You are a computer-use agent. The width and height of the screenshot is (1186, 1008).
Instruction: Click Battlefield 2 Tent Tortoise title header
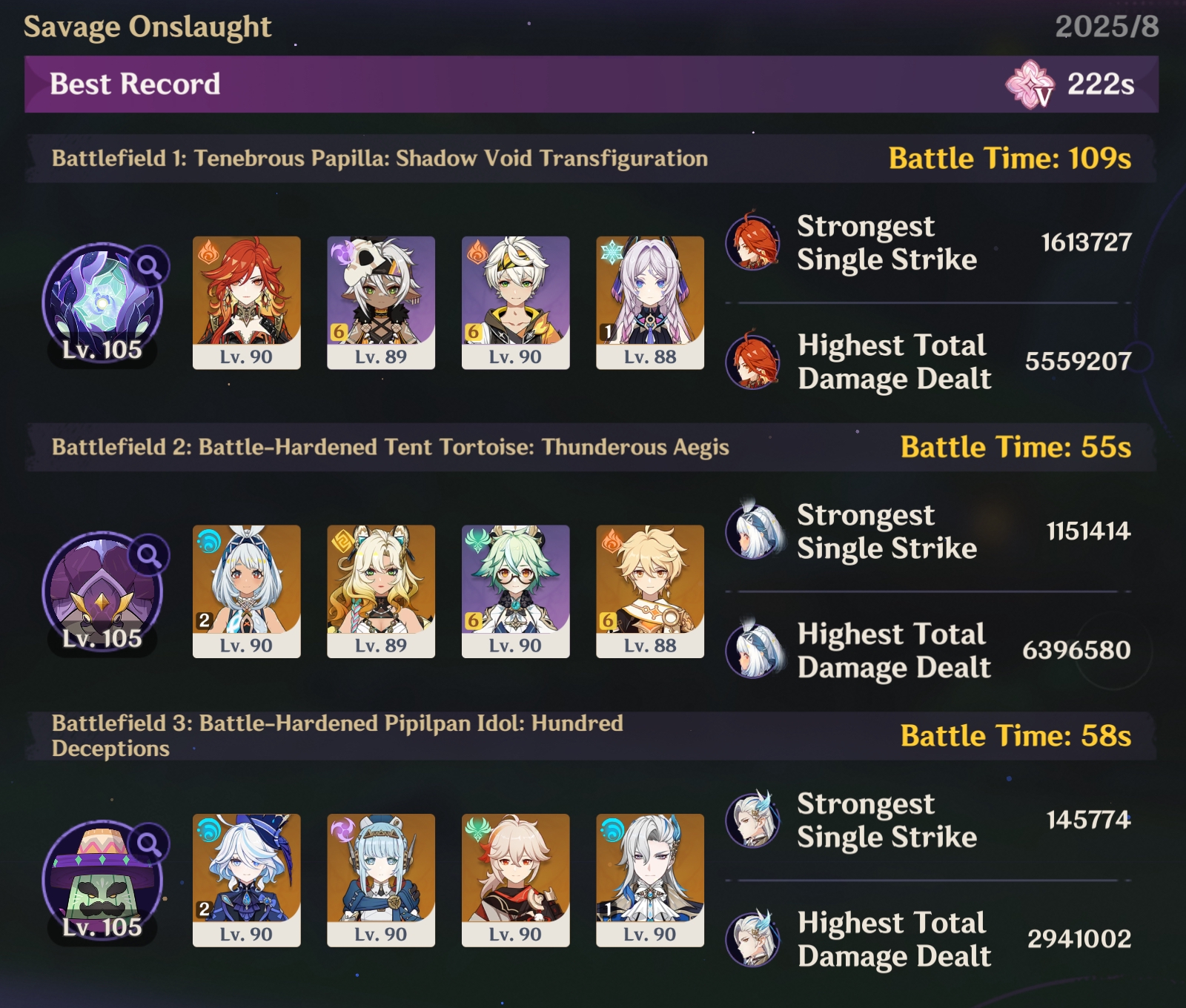click(391, 447)
